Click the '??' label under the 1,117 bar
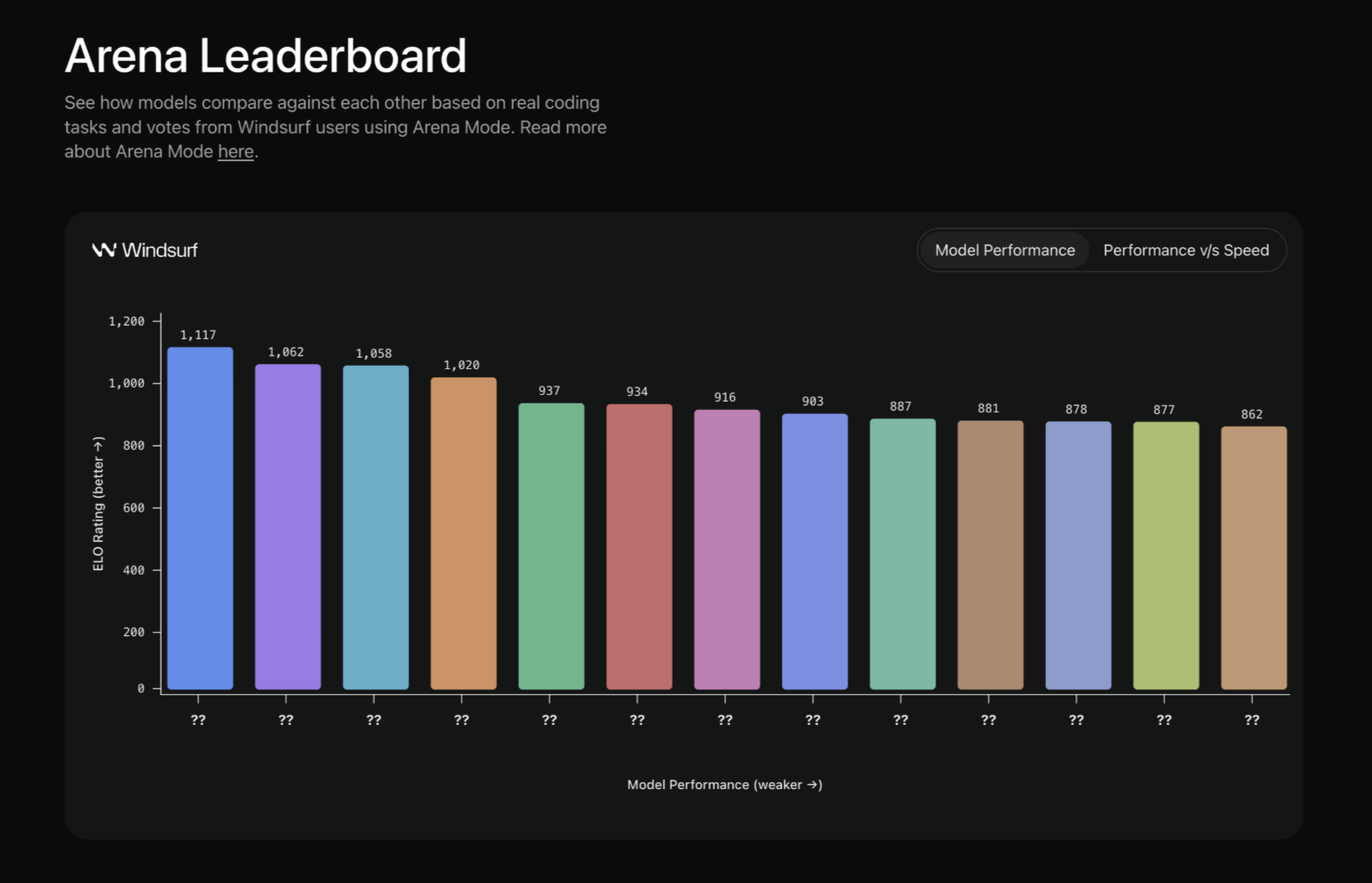The width and height of the screenshot is (1372, 883). (198, 720)
